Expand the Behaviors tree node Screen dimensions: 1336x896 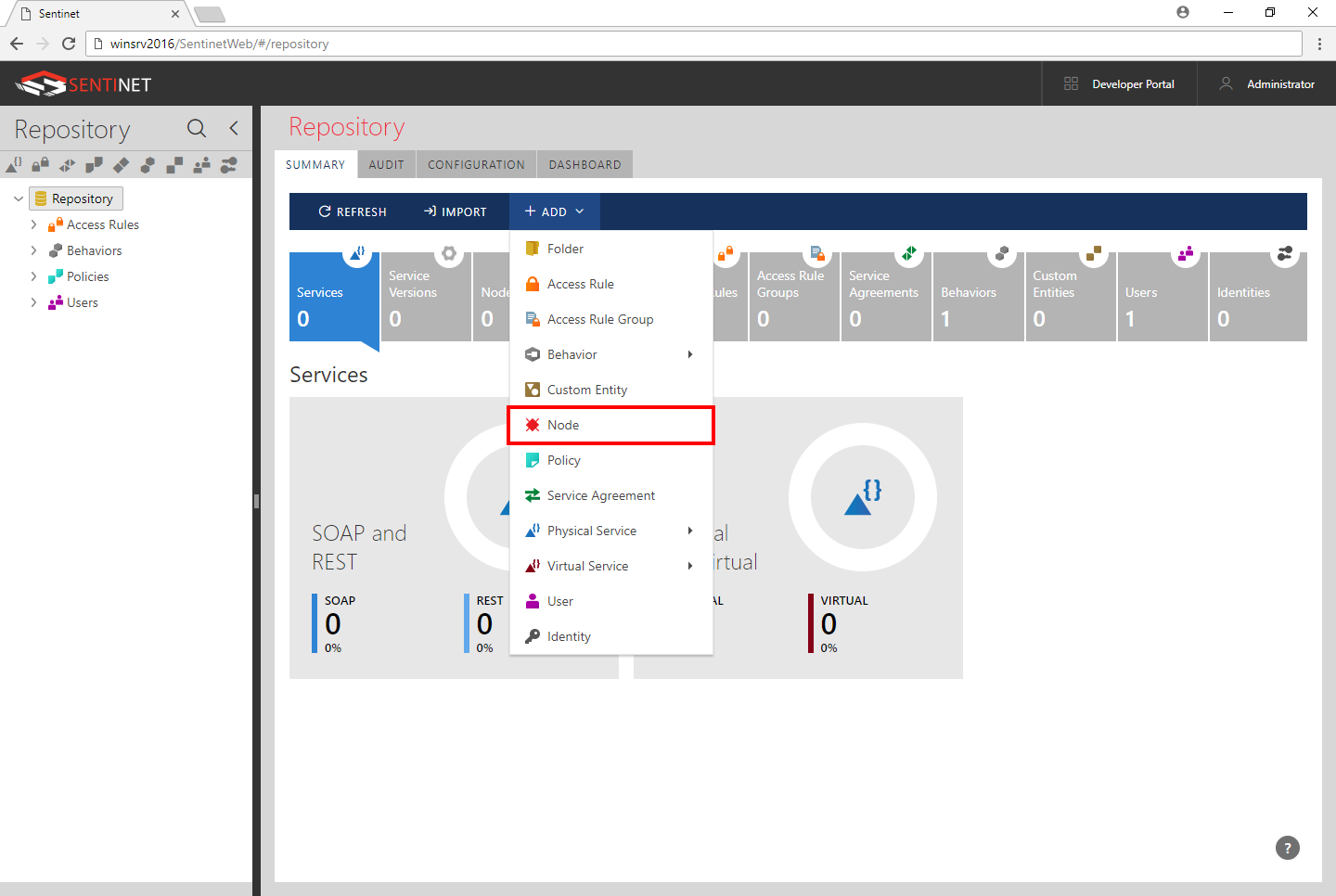click(x=33, y=250)
